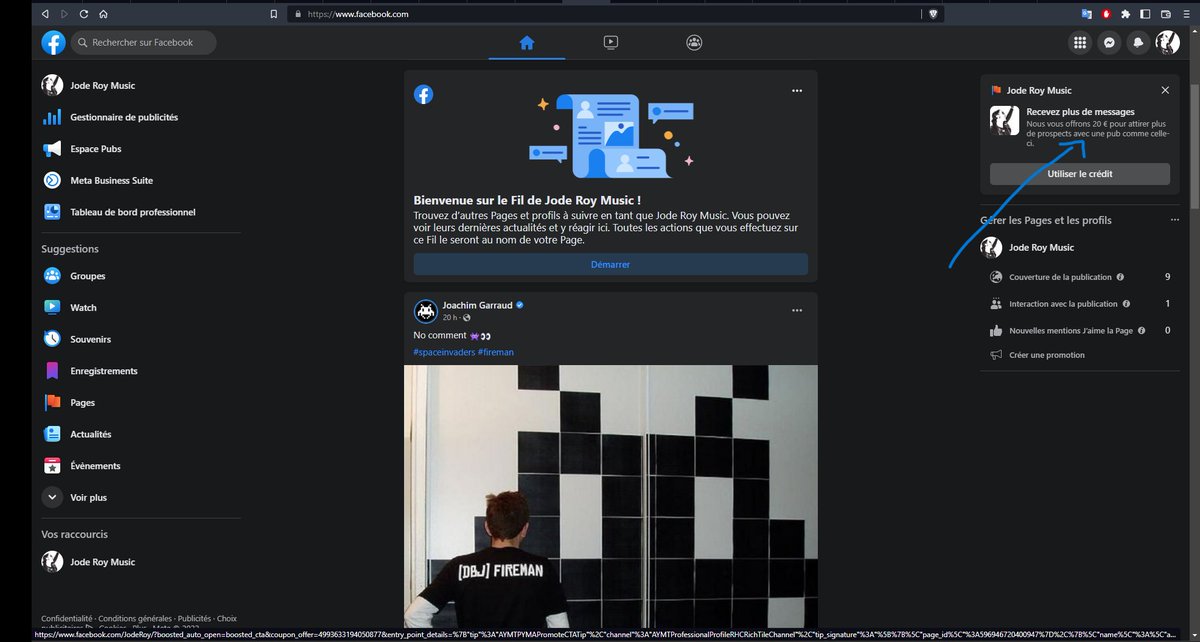The width and height of the screenshot is (1200, 642).
Task: Go back in the browser
Action: point(44,14)
